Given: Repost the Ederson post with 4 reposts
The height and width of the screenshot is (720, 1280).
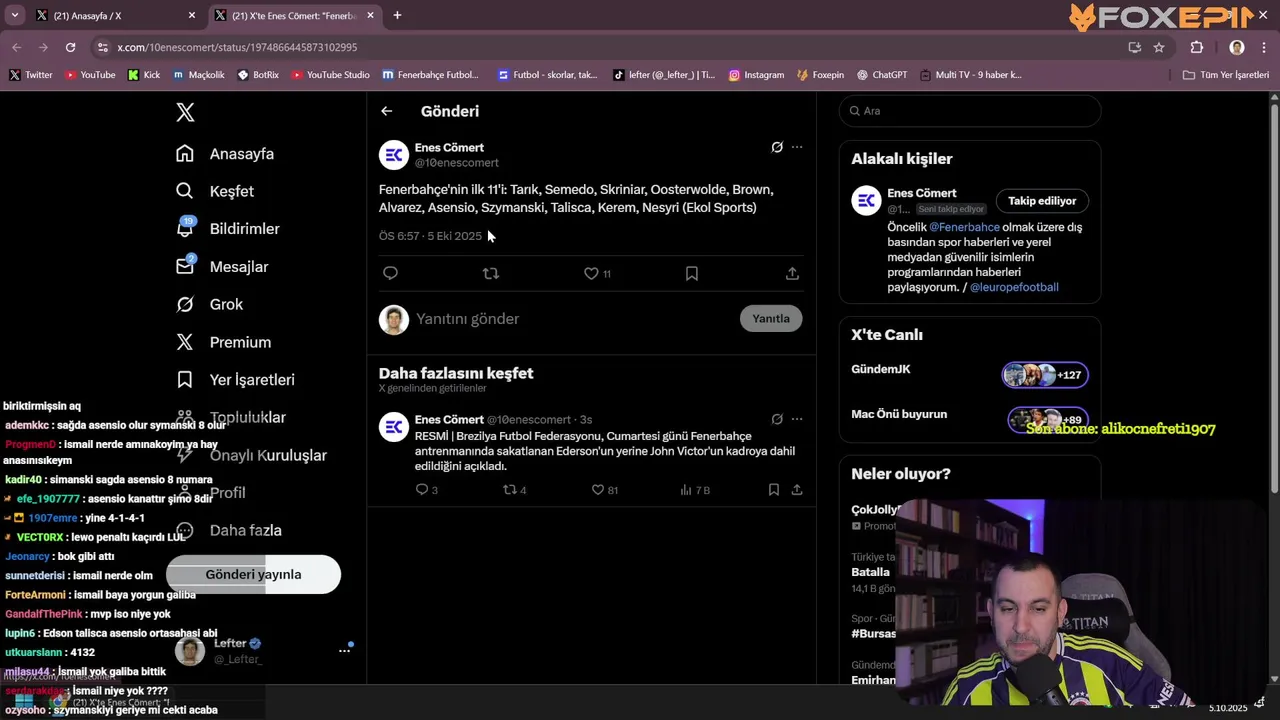Looking at the screenshot, I should (514, 490).
